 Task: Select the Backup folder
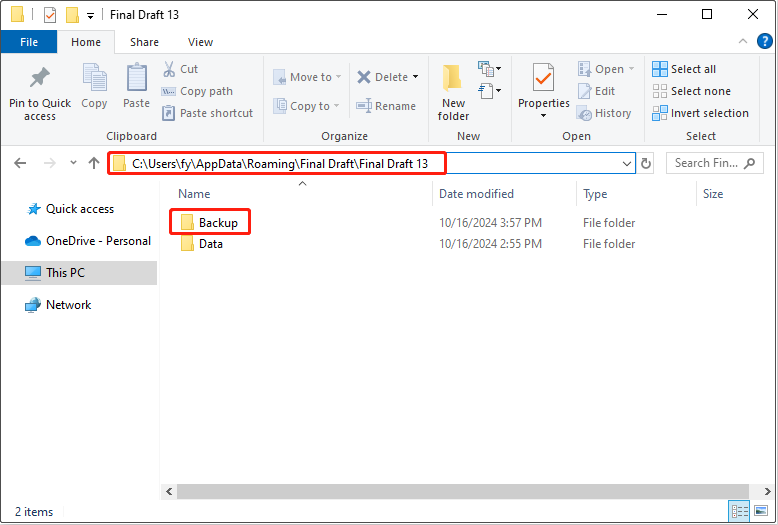point(210,223)
